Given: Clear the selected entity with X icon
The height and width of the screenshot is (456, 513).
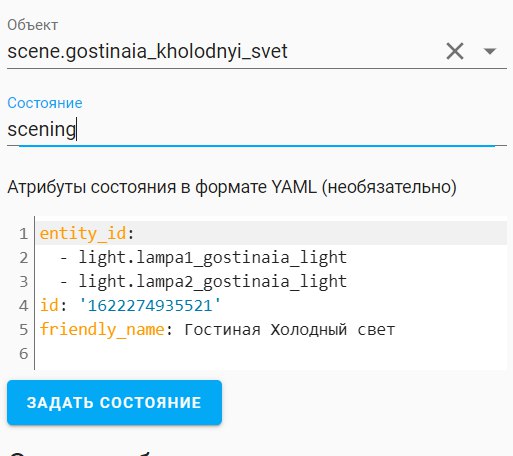Looking at the screenshot, I should [455, 51].
